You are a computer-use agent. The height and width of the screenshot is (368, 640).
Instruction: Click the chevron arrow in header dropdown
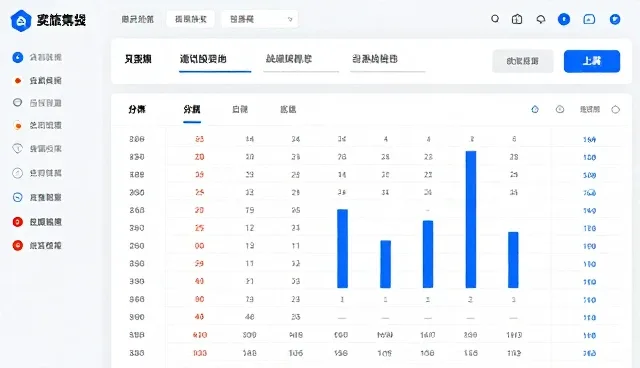[290, 19]
